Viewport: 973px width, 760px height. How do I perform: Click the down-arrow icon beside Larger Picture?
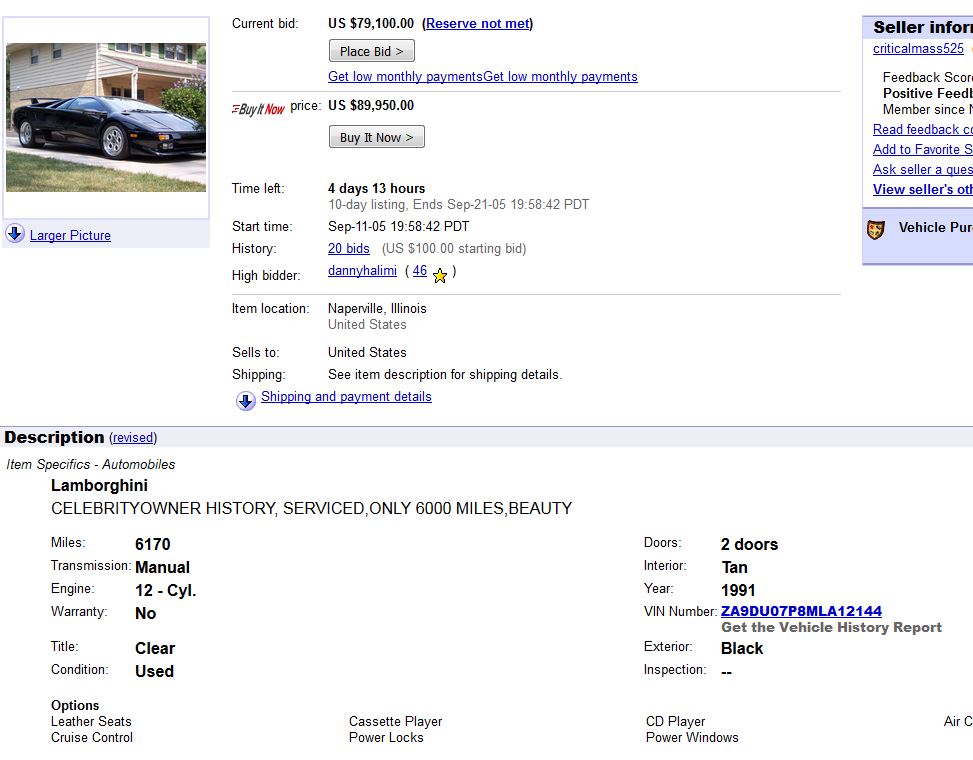15,234
